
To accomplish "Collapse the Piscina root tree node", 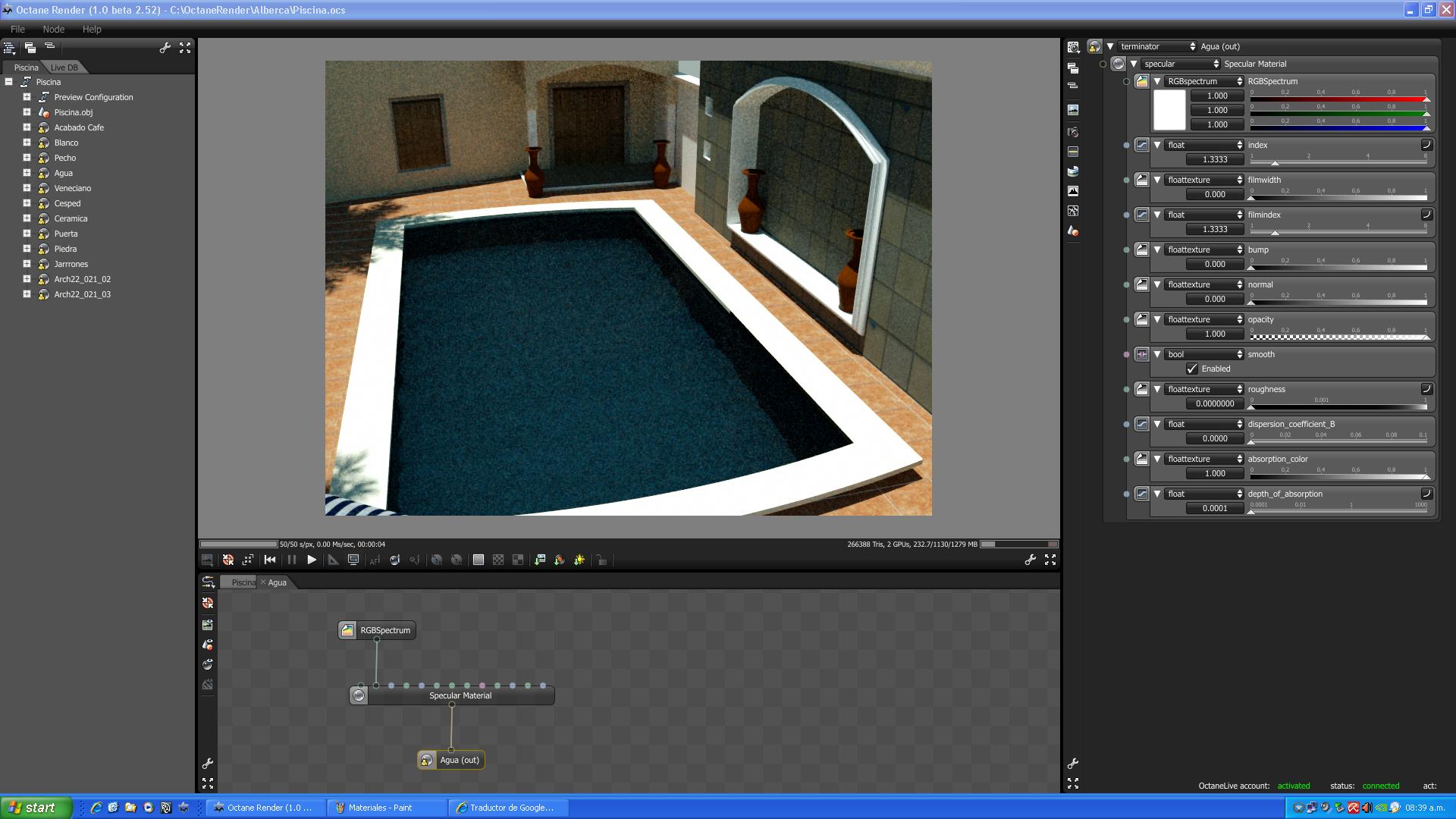I will [x=9, y=82].
